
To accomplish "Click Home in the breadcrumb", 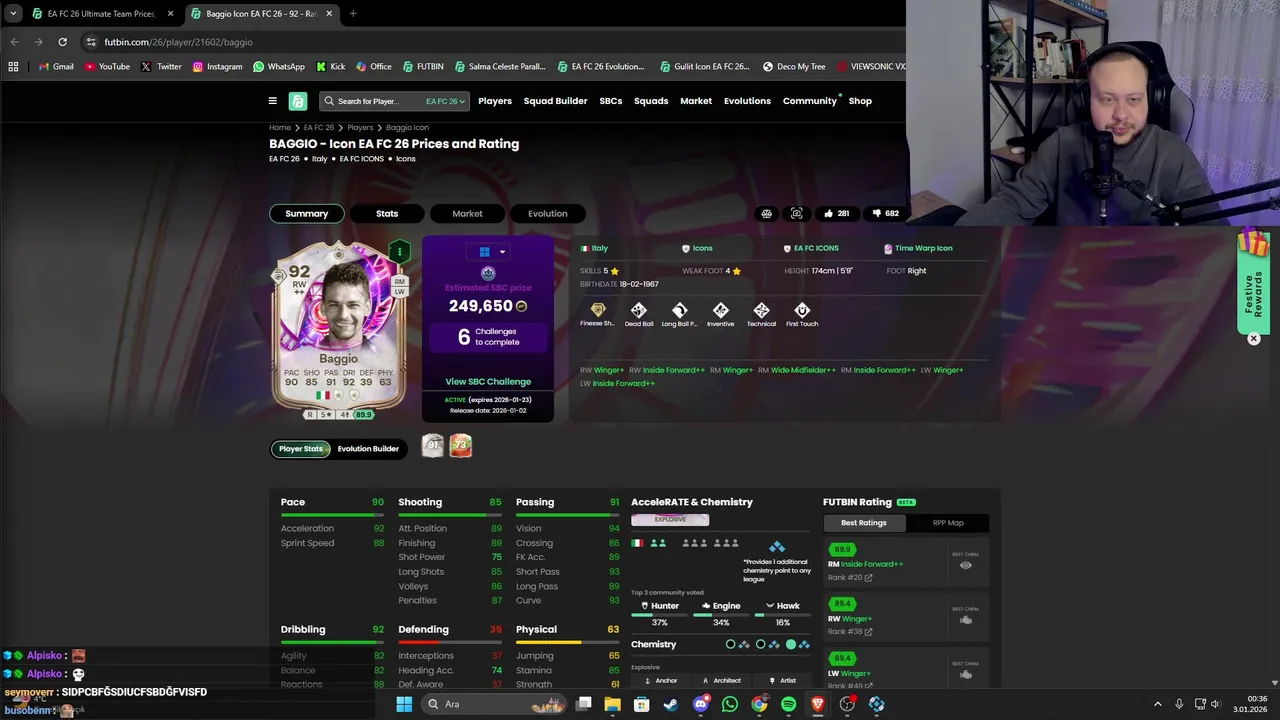I will (280, 128).
